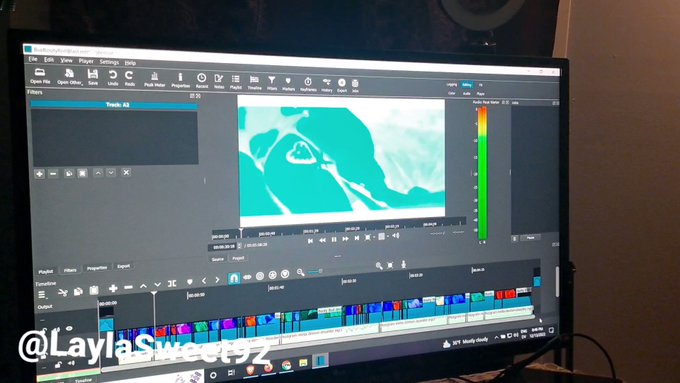Append a clip with the timeline plus button
Image resolution: width=680 pixels, height=383 pixels.
tap(113, 288)
